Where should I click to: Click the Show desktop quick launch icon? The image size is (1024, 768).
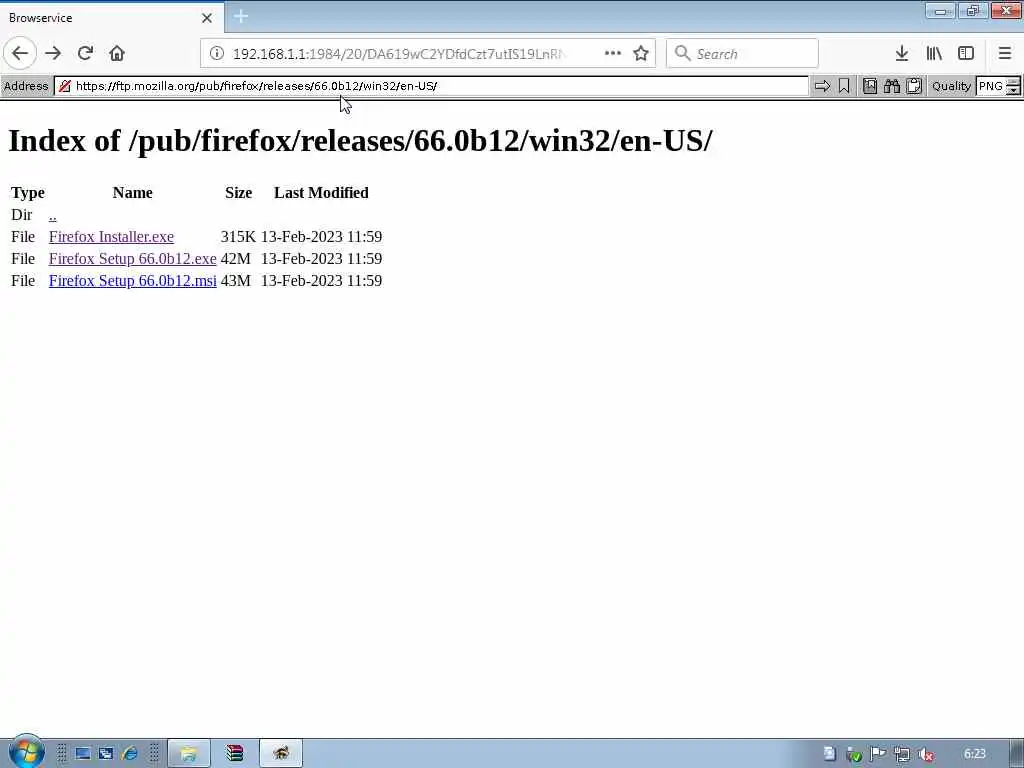coord(82,754)
